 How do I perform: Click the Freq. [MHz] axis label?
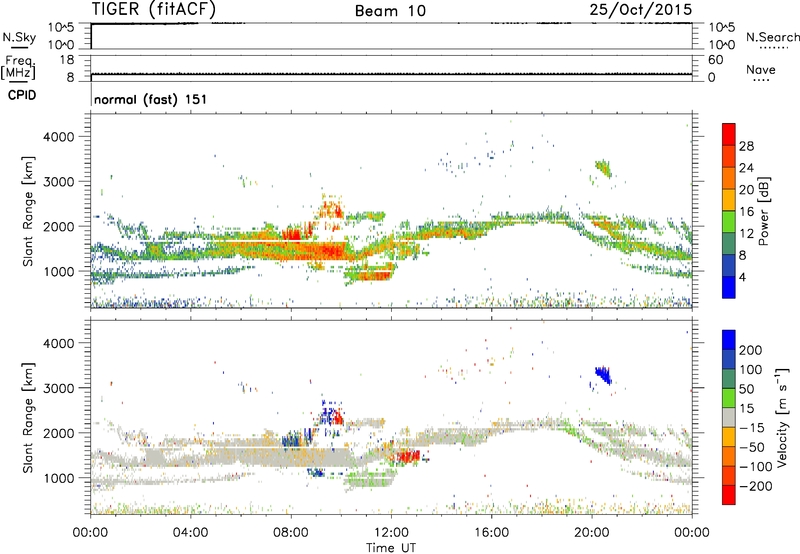[x=18, y=68]
